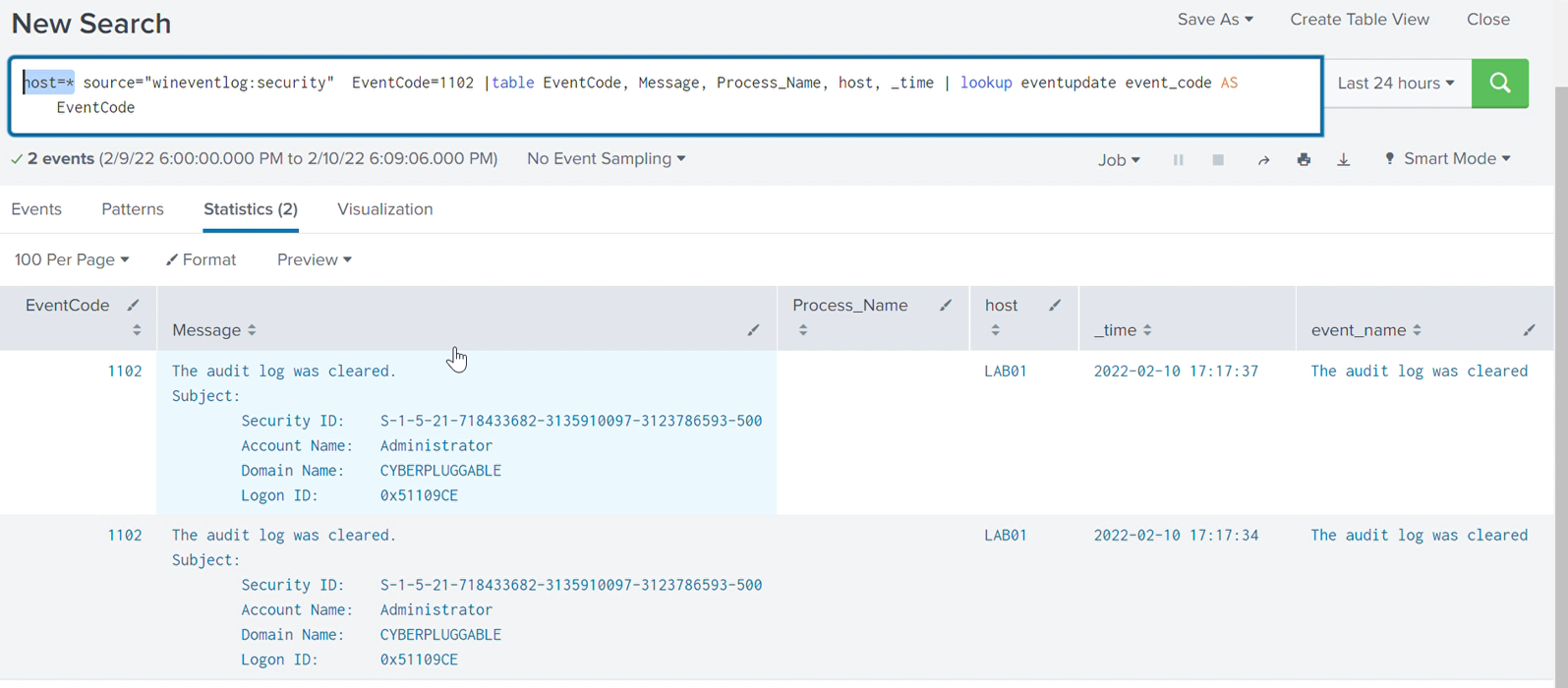Stop the search job

pos(1218,159)
